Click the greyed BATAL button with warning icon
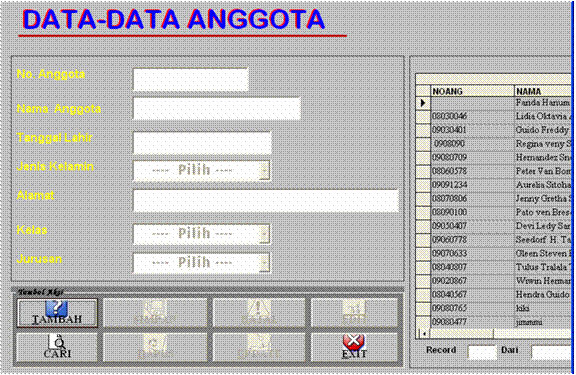 pos(259,313)
